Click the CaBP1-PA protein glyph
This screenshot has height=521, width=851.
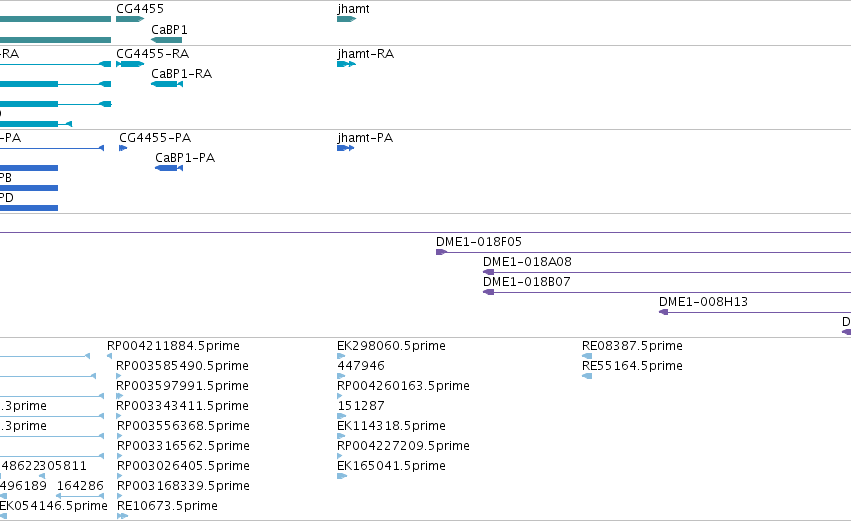pyautogui.click(x=169, y=168)
